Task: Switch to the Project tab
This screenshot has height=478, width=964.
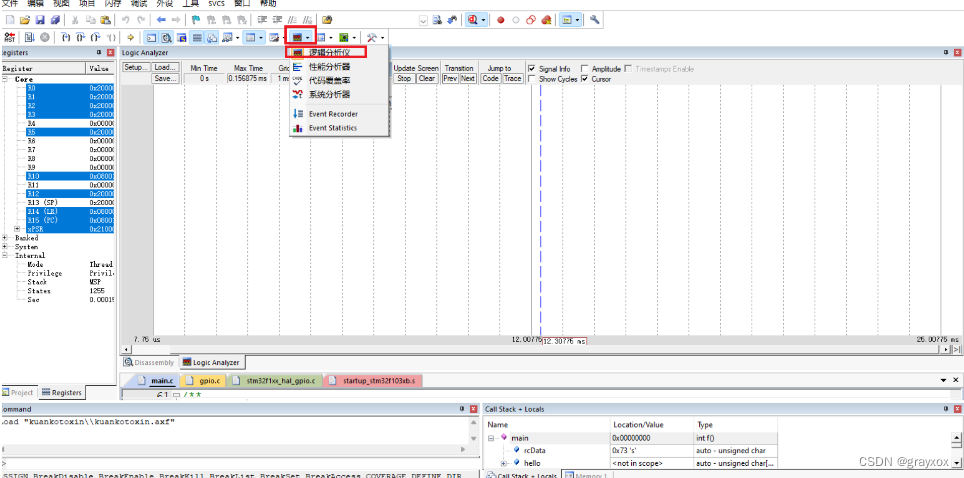Action: 18,392
